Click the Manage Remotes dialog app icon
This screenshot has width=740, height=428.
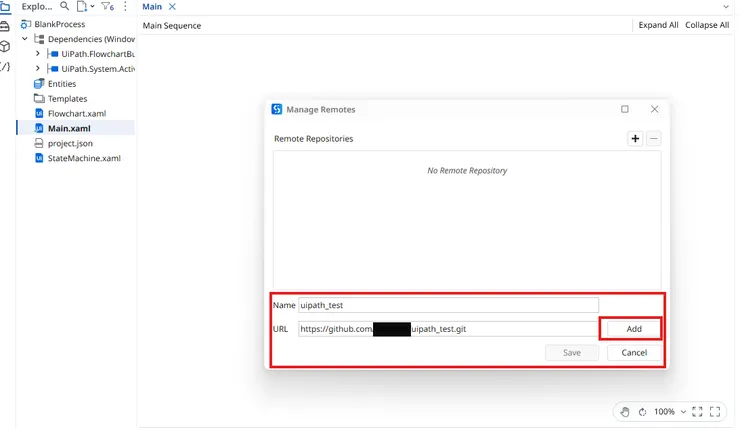tap(277, 109)
